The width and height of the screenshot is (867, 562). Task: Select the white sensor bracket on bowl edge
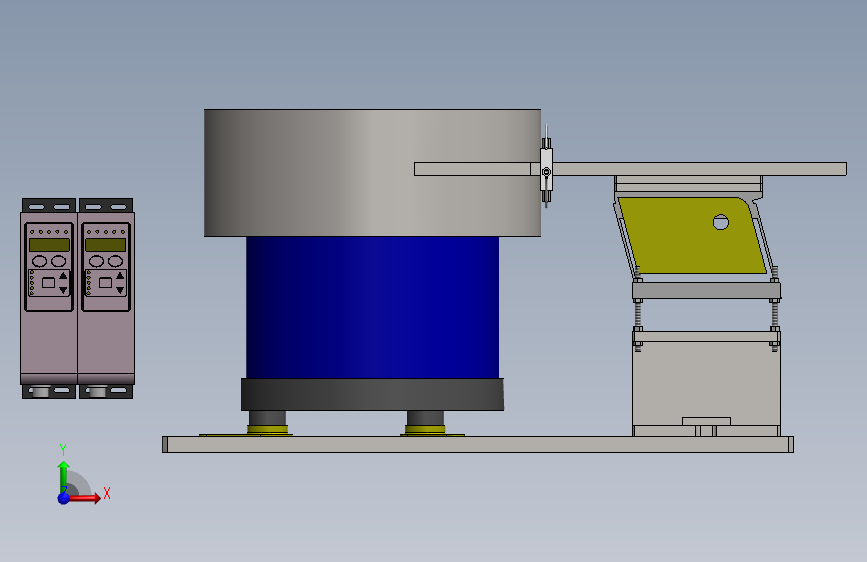(546, 169)
